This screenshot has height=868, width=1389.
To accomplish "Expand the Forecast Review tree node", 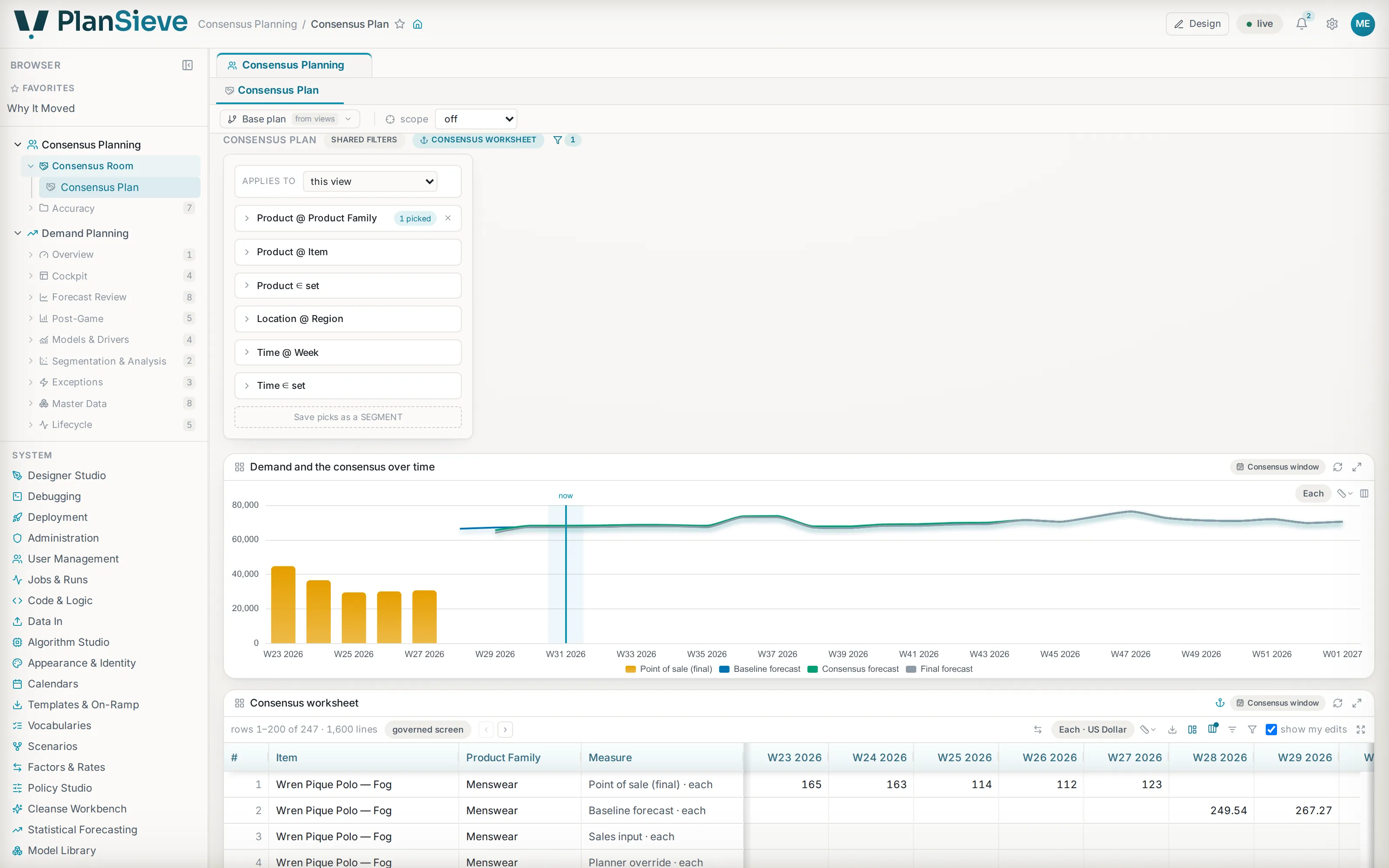I will 31,297.
